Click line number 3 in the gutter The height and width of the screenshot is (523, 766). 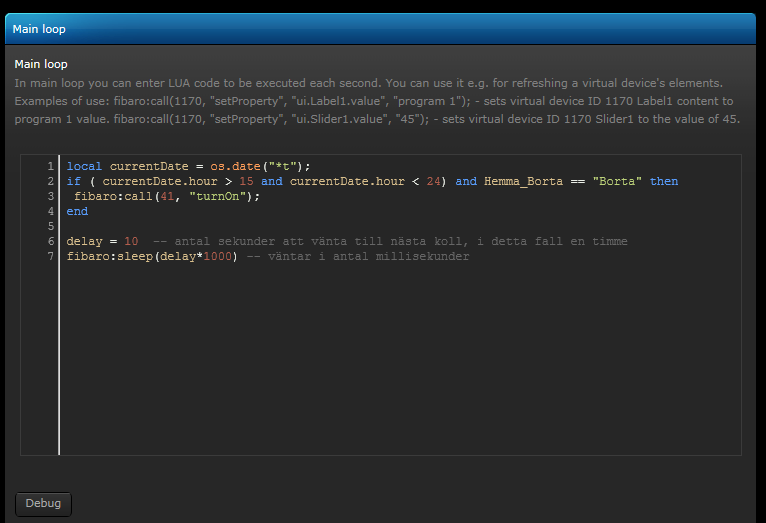[49, 197]
